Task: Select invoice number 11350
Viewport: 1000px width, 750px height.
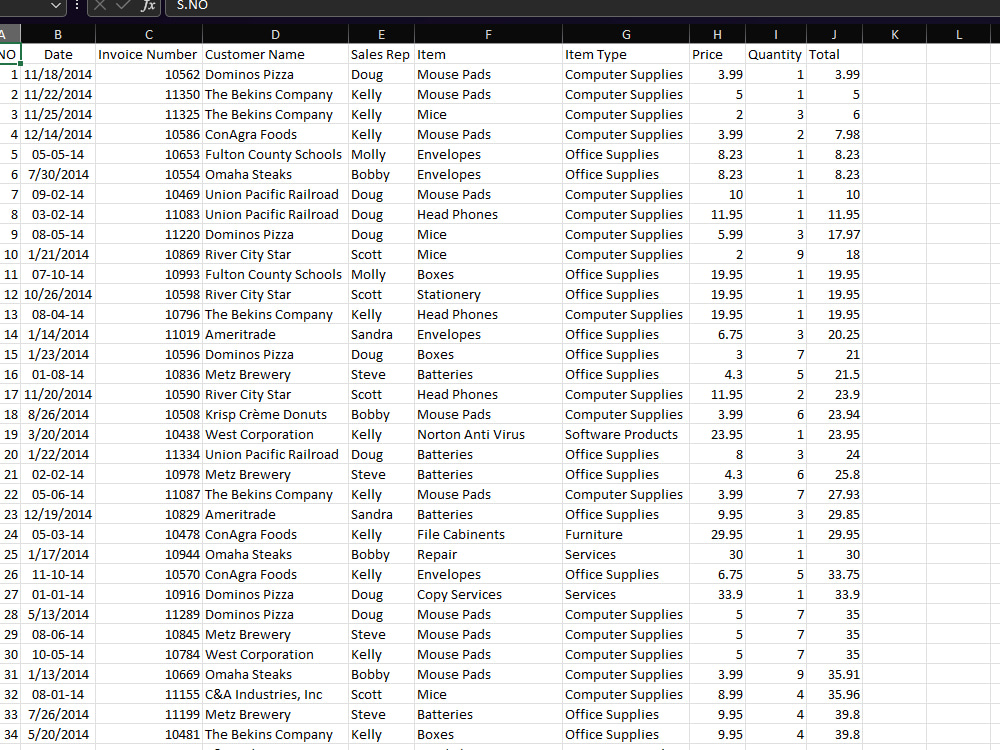Action: (x=149, y=94)
